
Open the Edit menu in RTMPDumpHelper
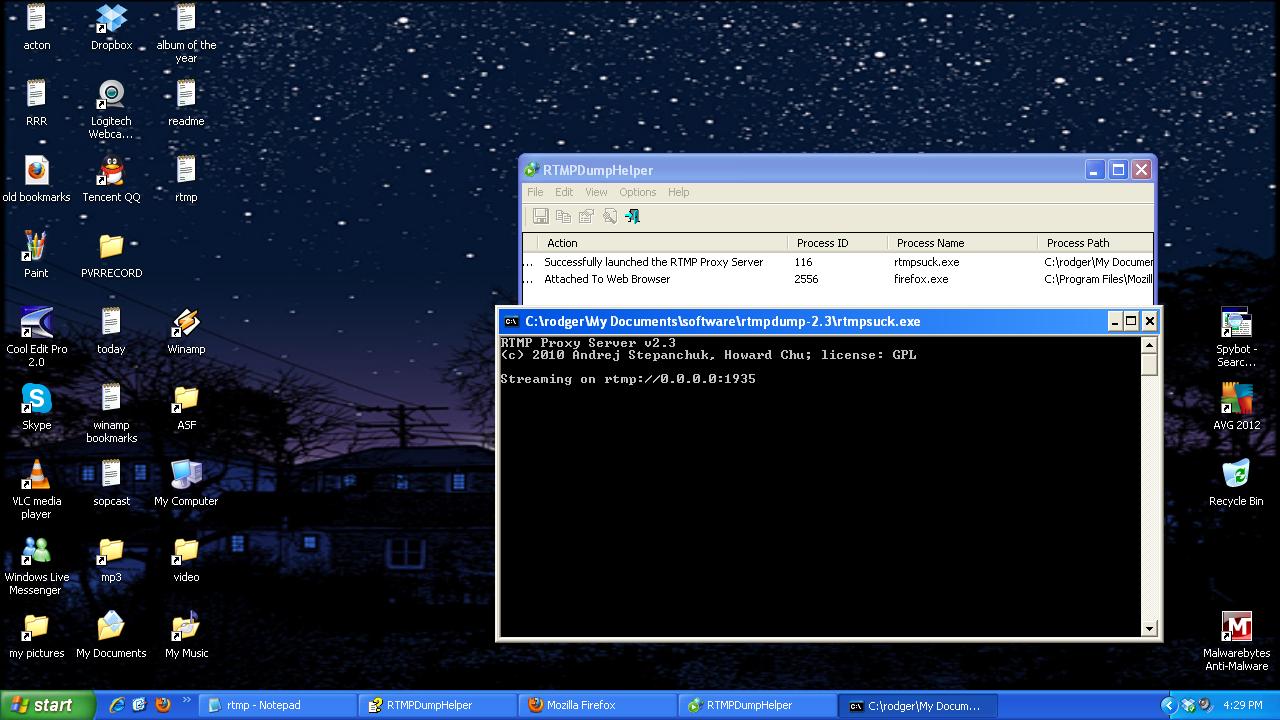tap(564, 192)
